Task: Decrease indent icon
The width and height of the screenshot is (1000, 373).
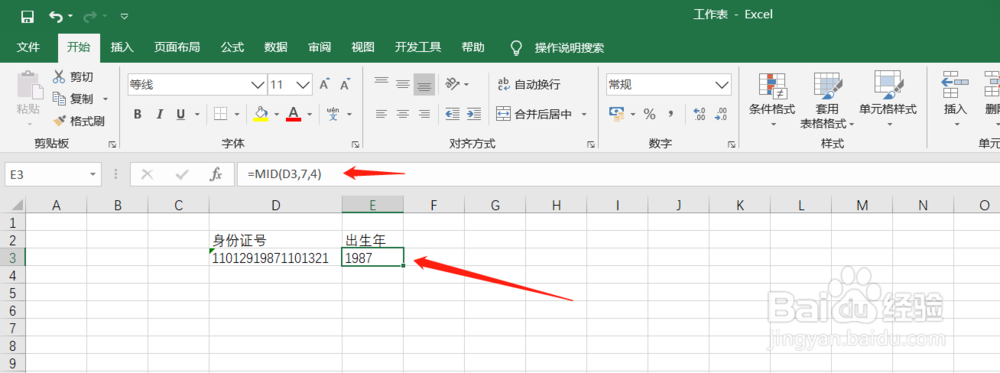Action: (452, 114)
